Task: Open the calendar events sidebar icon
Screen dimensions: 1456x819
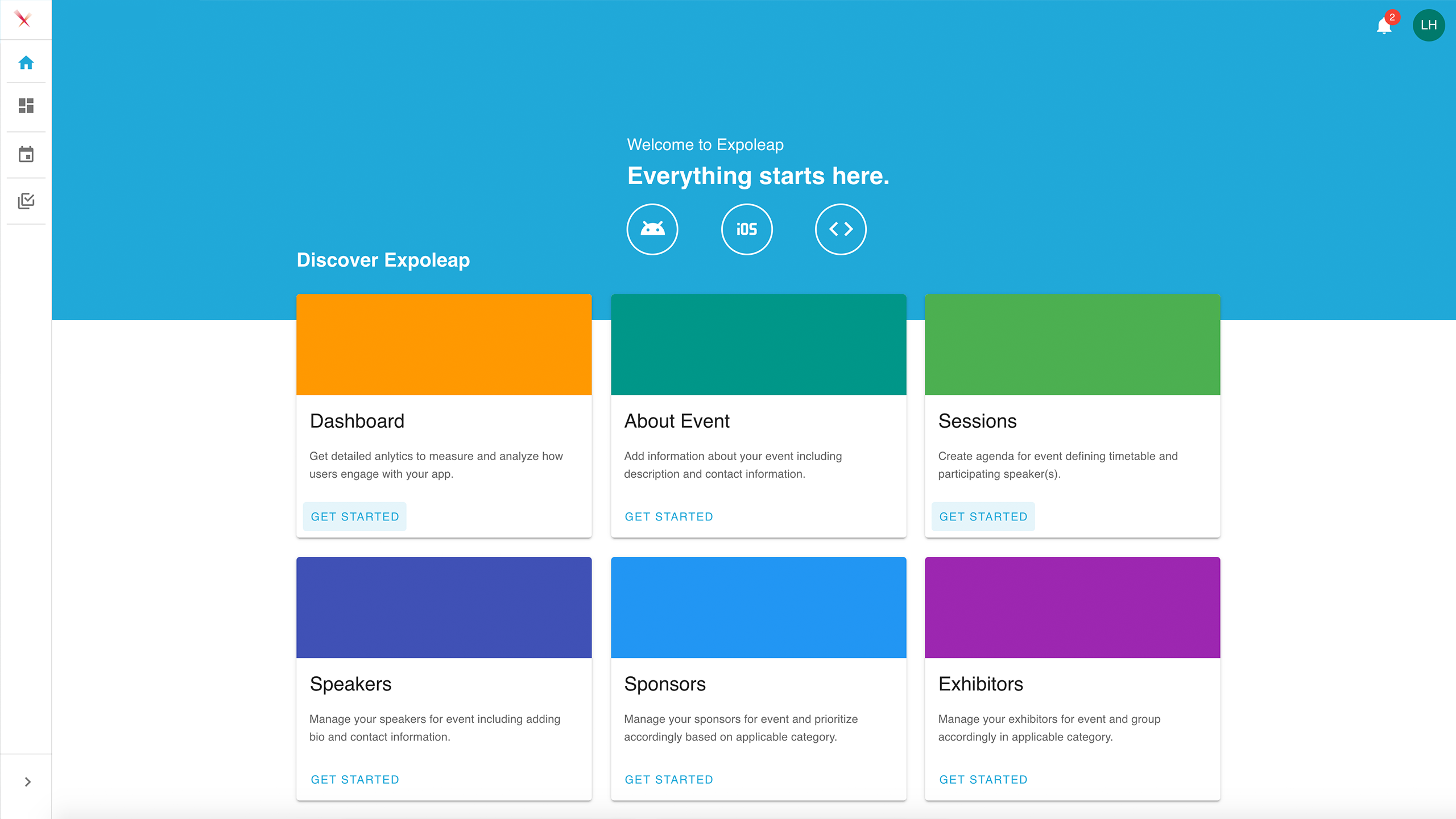Action: (26, 154)
